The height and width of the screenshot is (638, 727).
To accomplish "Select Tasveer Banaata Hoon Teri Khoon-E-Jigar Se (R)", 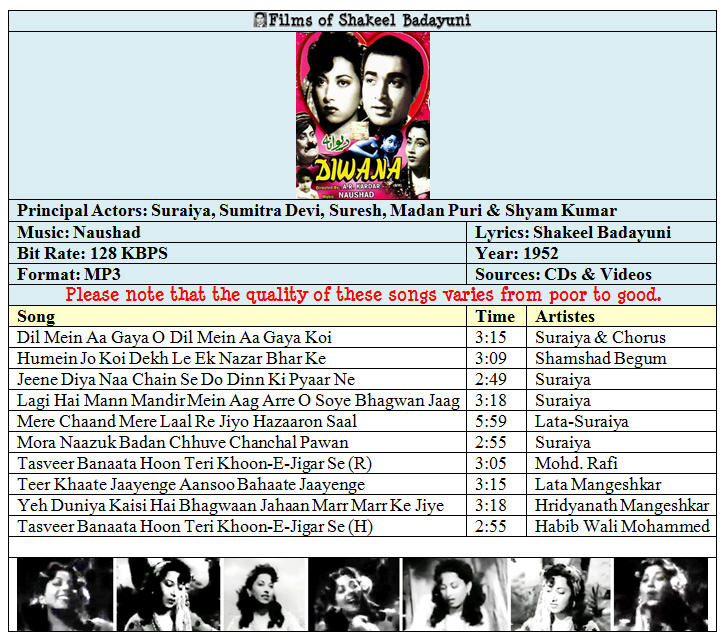I will click(194, 464).
